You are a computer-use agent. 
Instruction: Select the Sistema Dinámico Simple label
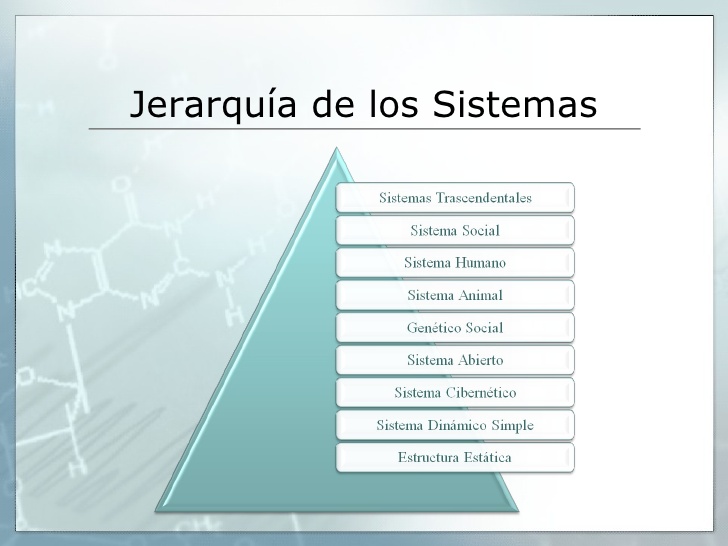tap(455, 425)
